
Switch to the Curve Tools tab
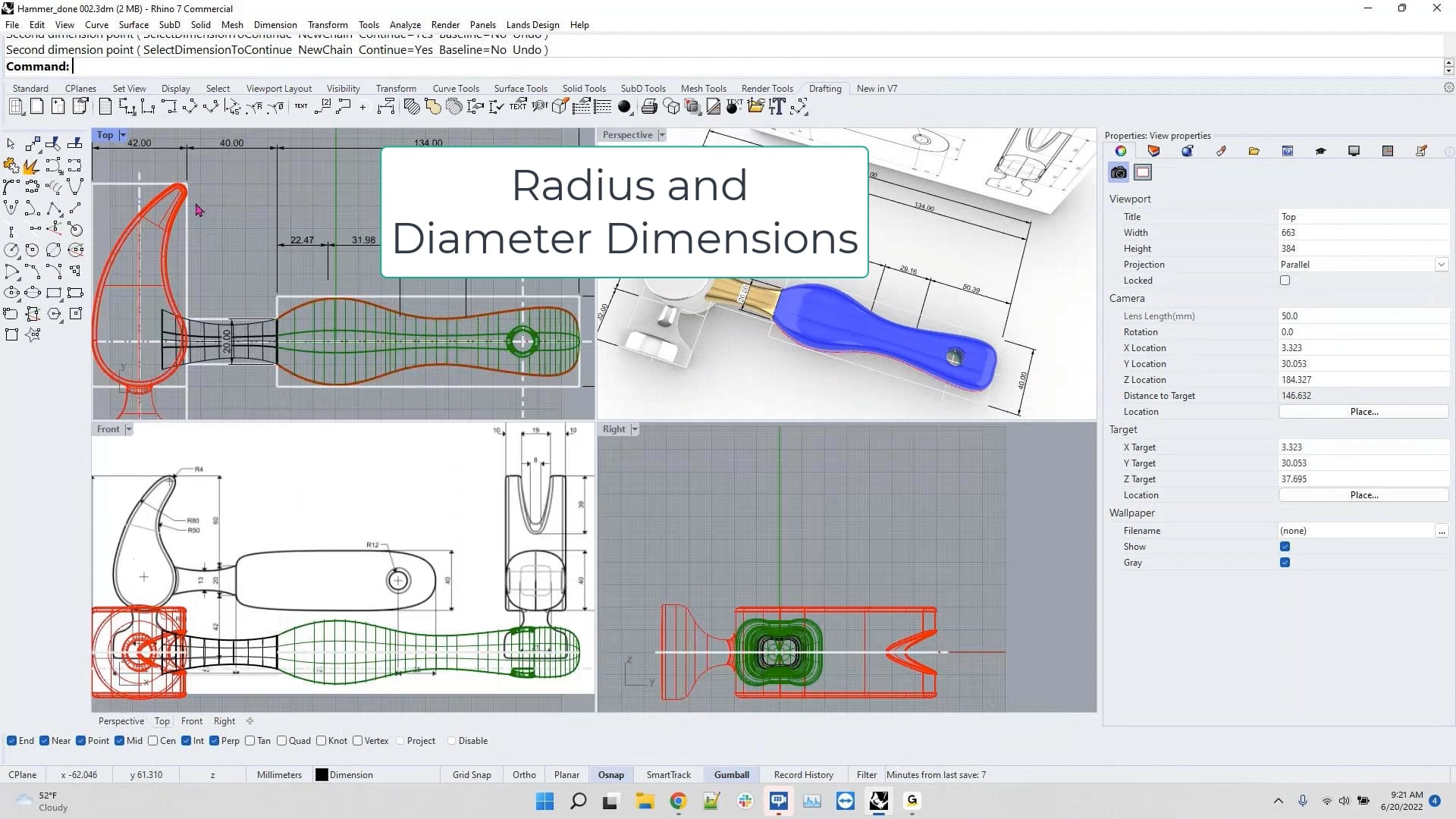[456, 88]
